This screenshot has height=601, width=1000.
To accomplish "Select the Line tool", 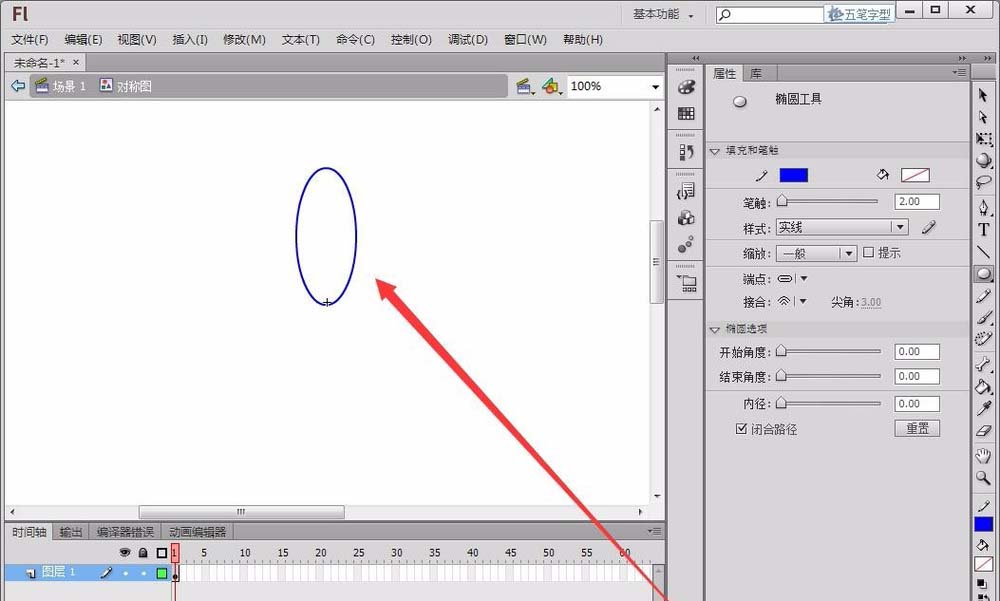I will [x=983, y=252].
